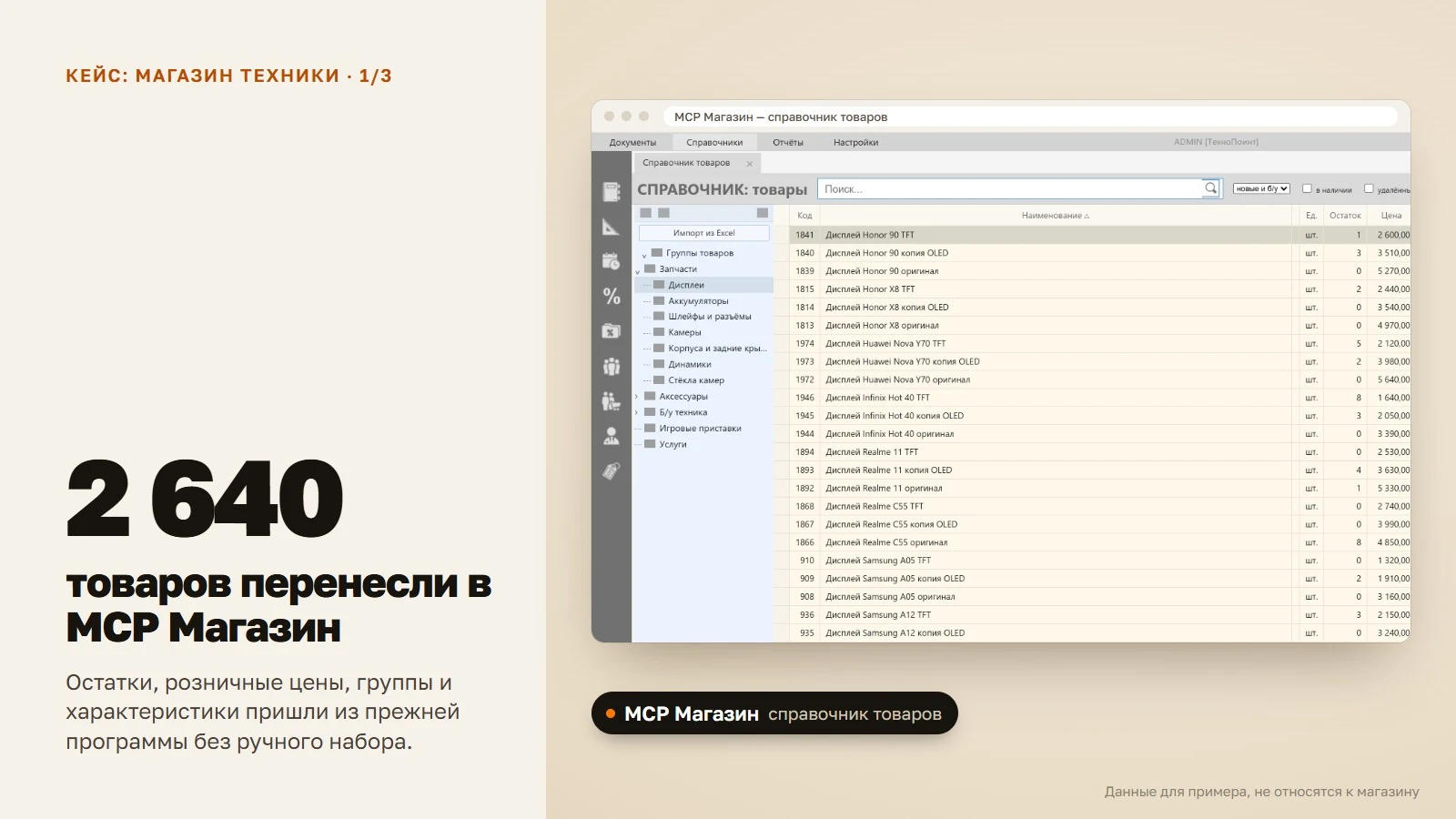Screen dimensions: 1456x819
Task: Enable the «в наличии» checkbox
Action: pos(1307,188)
